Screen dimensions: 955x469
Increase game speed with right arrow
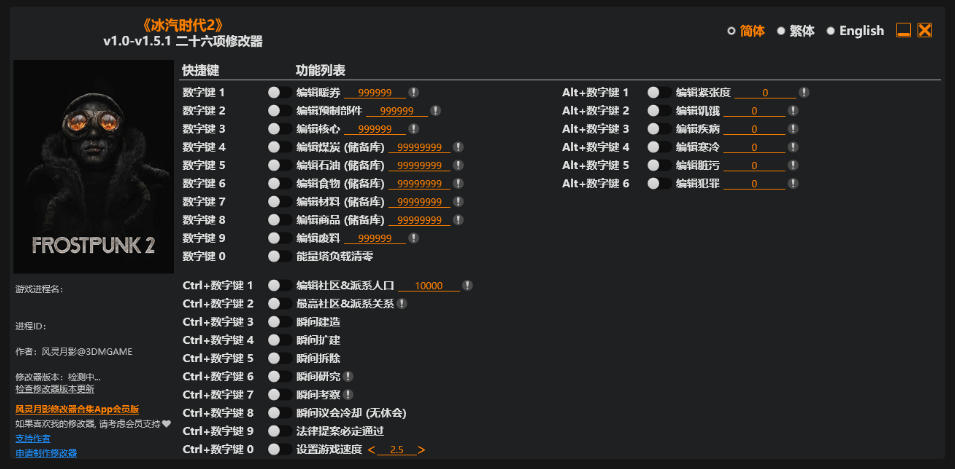(x=421, y=450)
